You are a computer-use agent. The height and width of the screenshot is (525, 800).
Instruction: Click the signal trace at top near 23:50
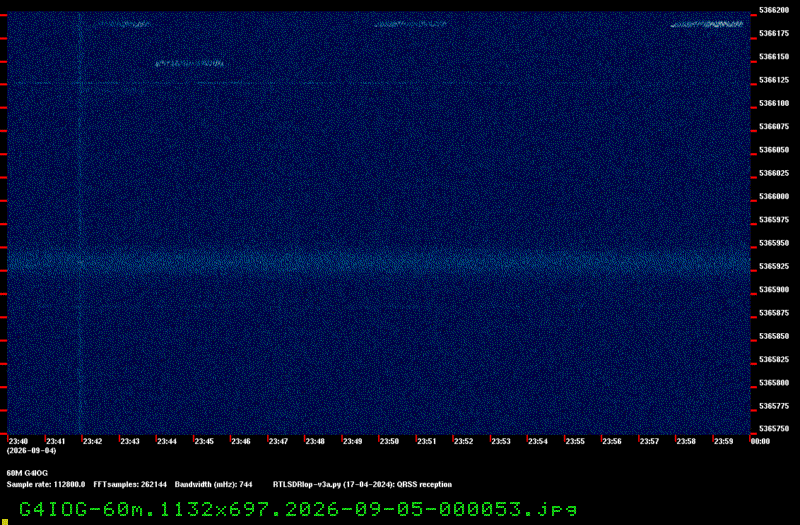pyautogui.click(x=411, y=24)
